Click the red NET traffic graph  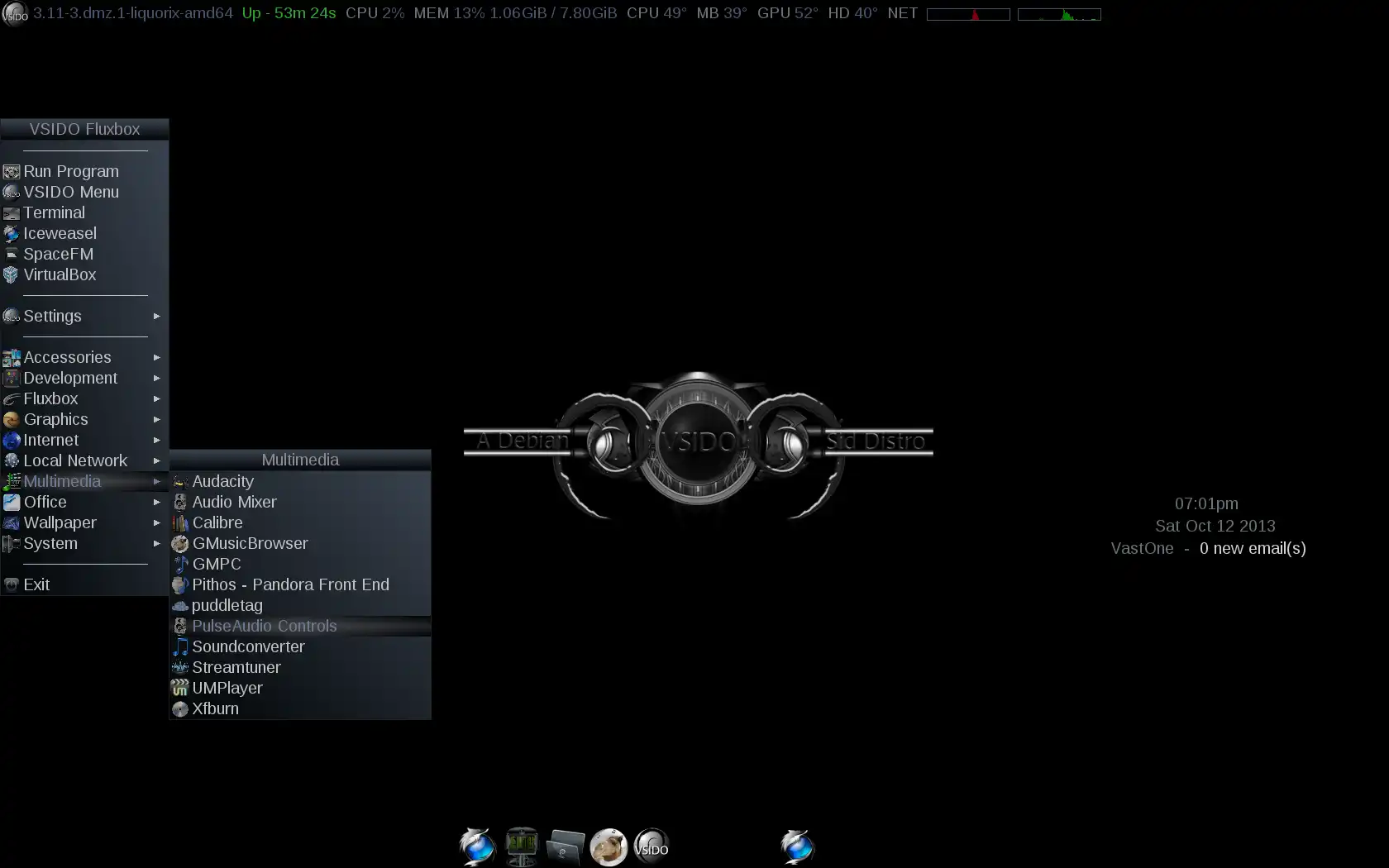click(968, 14)
